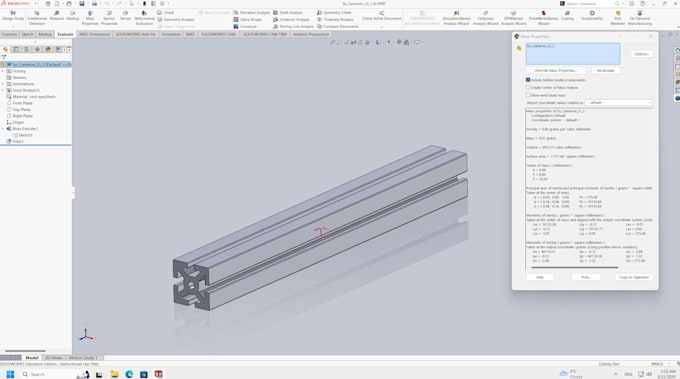Click Override Mass Properties button
The image size is (680, 379).
click(556, 70)
